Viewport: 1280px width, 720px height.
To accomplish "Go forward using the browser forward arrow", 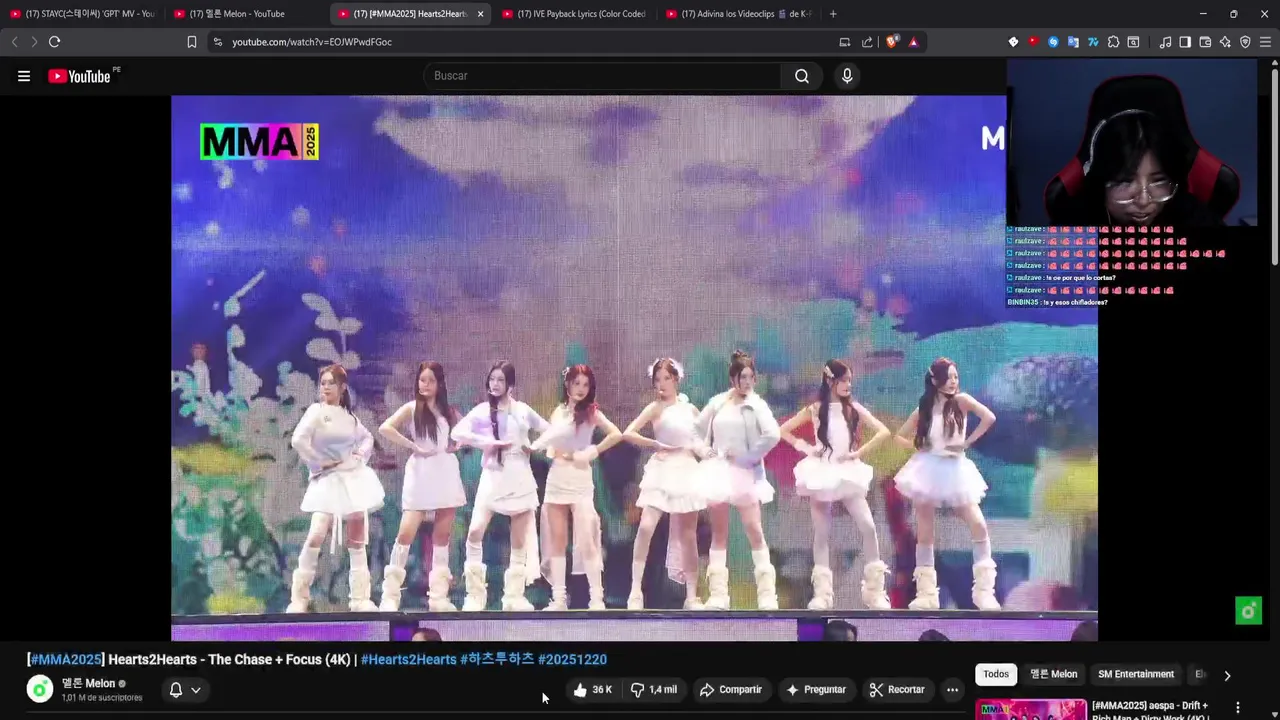I will (x=34, y=42).
